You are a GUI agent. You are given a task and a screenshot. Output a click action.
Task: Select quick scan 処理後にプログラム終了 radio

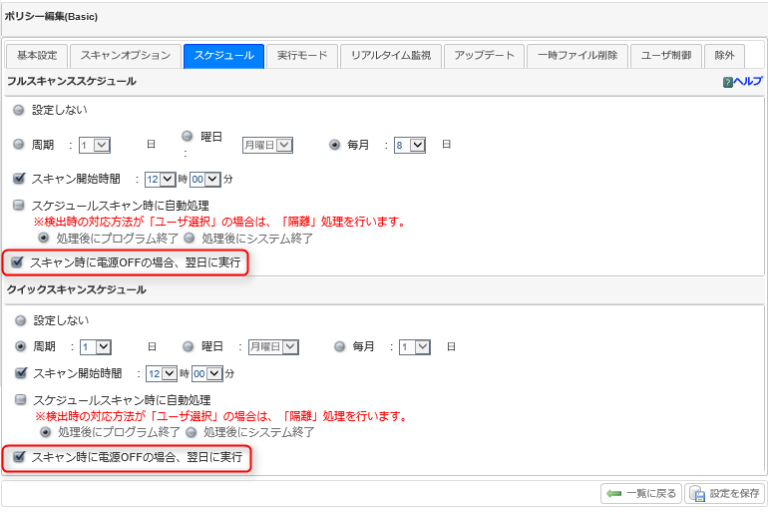(46, 432)
